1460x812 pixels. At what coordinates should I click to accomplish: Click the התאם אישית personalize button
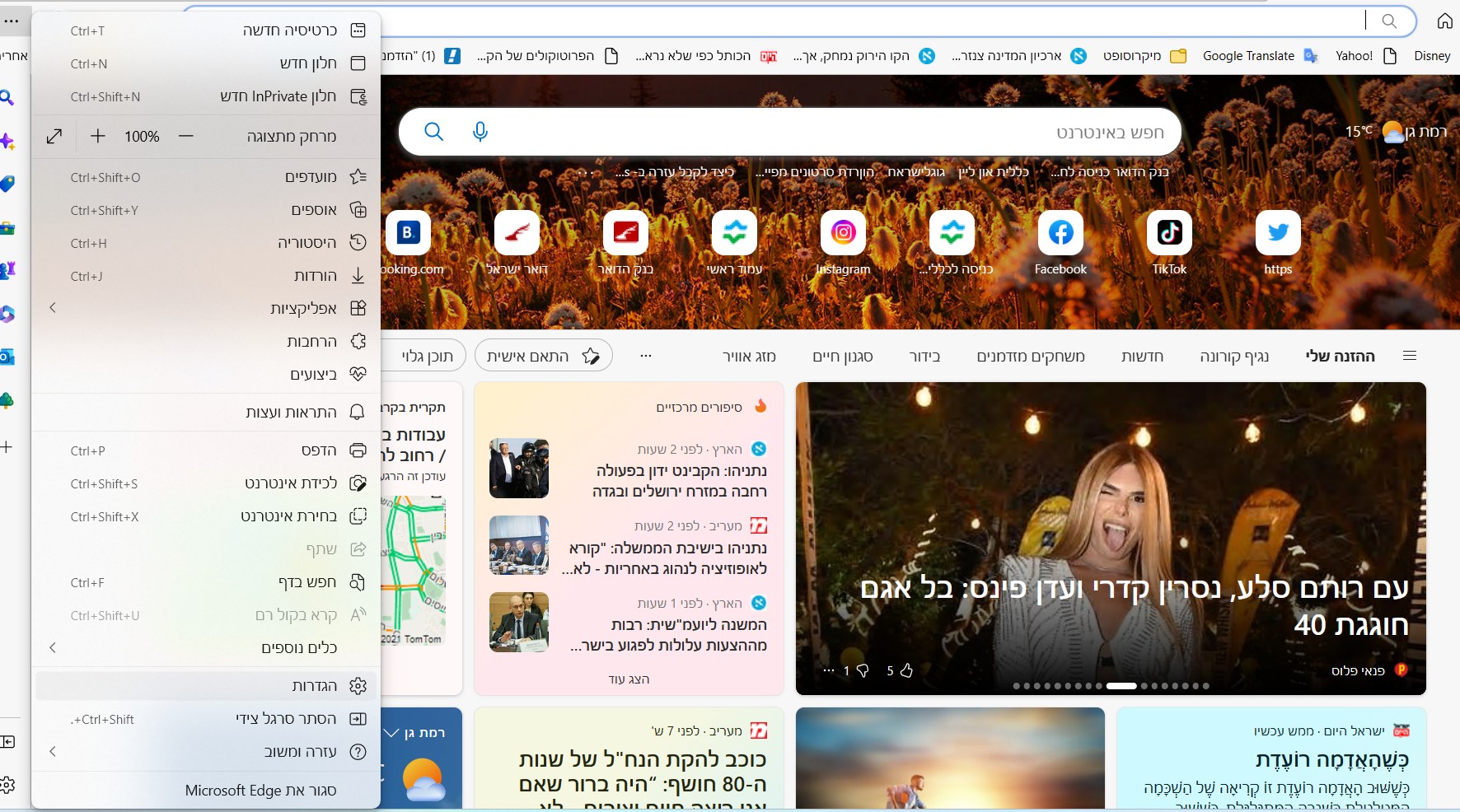point(543,356)
